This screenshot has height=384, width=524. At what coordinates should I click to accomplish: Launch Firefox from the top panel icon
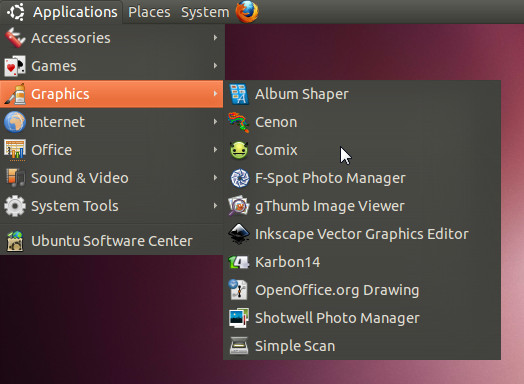[x=247, y=11]
